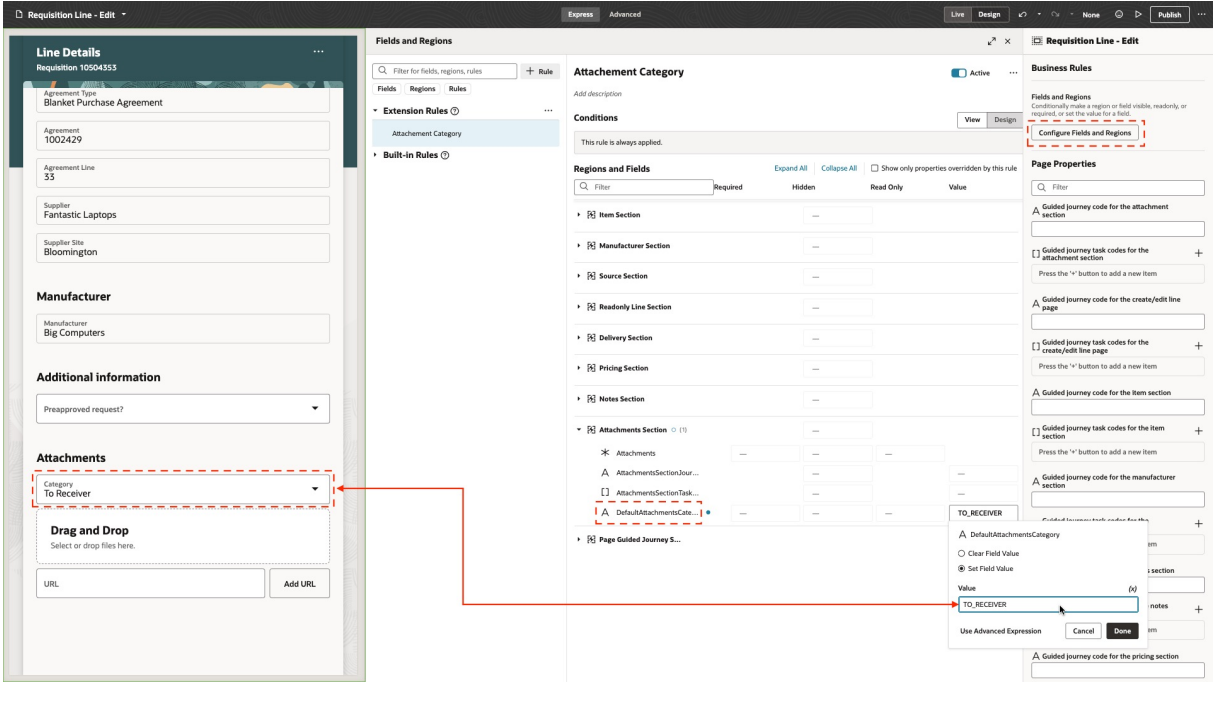Switch to the Advanced tab
Screen dimensions: 1223x701
(625, 15)
